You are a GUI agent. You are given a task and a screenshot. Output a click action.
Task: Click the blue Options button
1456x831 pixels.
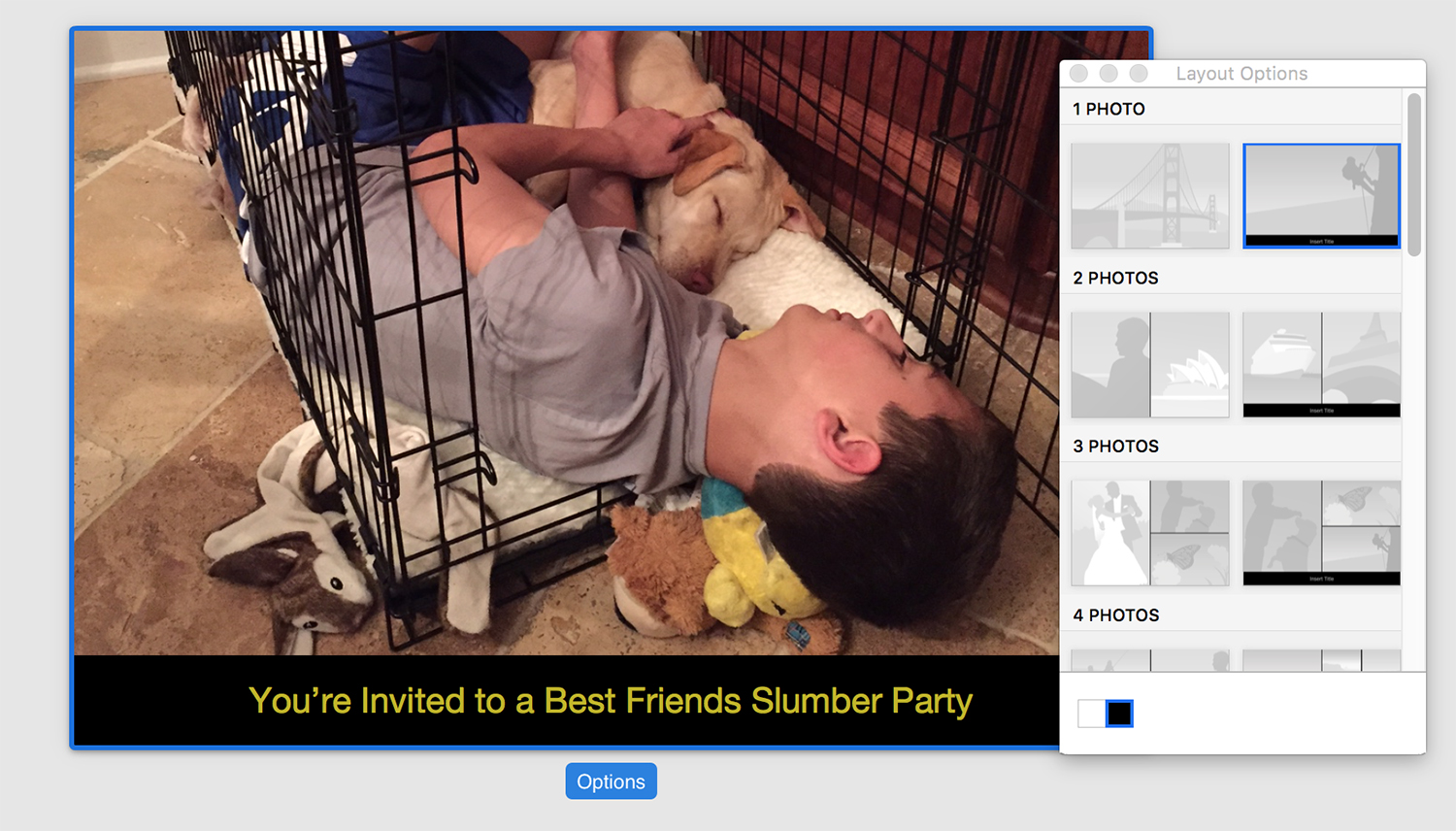coord(611,781)
